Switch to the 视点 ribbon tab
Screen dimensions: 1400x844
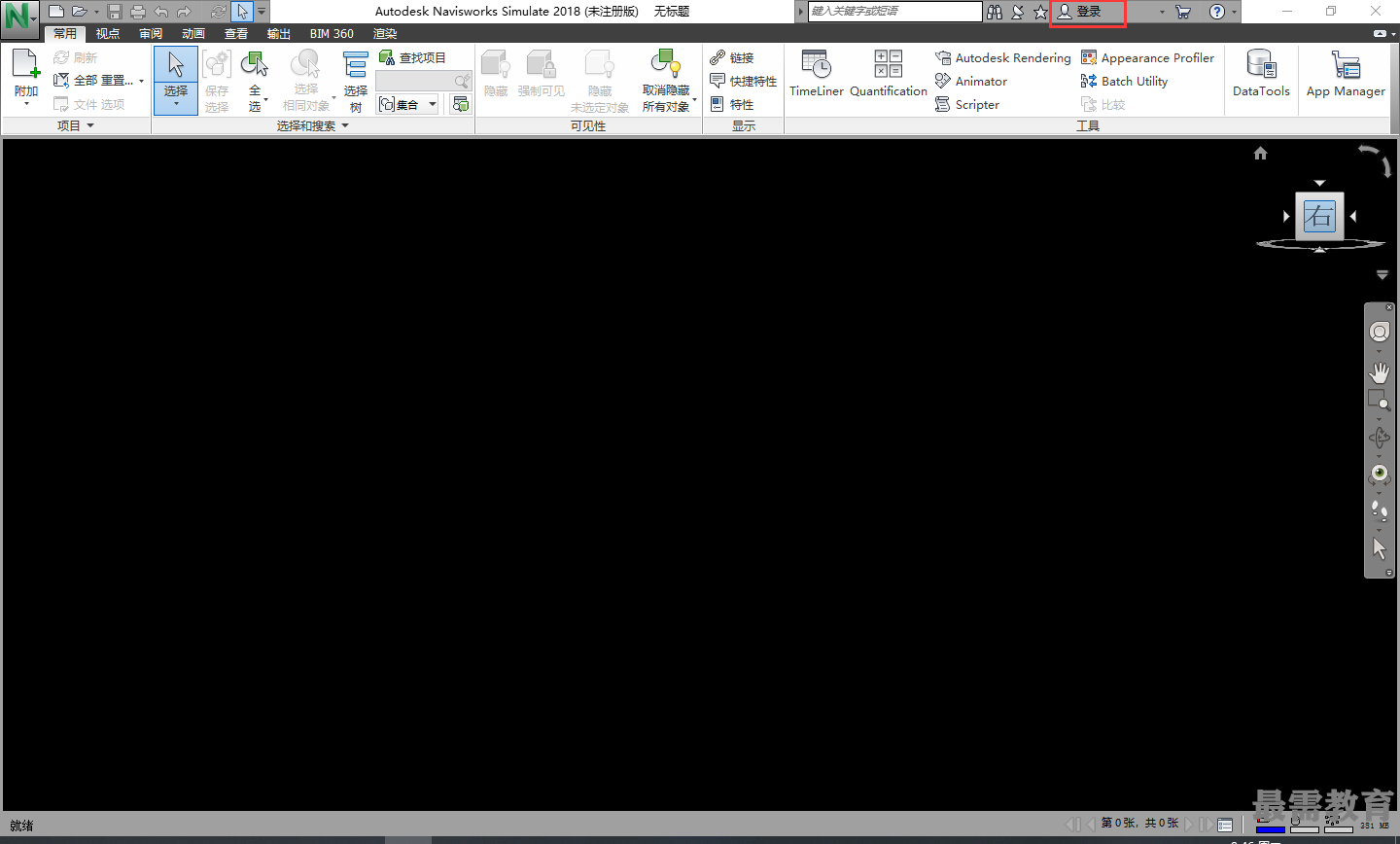point(108,34)
